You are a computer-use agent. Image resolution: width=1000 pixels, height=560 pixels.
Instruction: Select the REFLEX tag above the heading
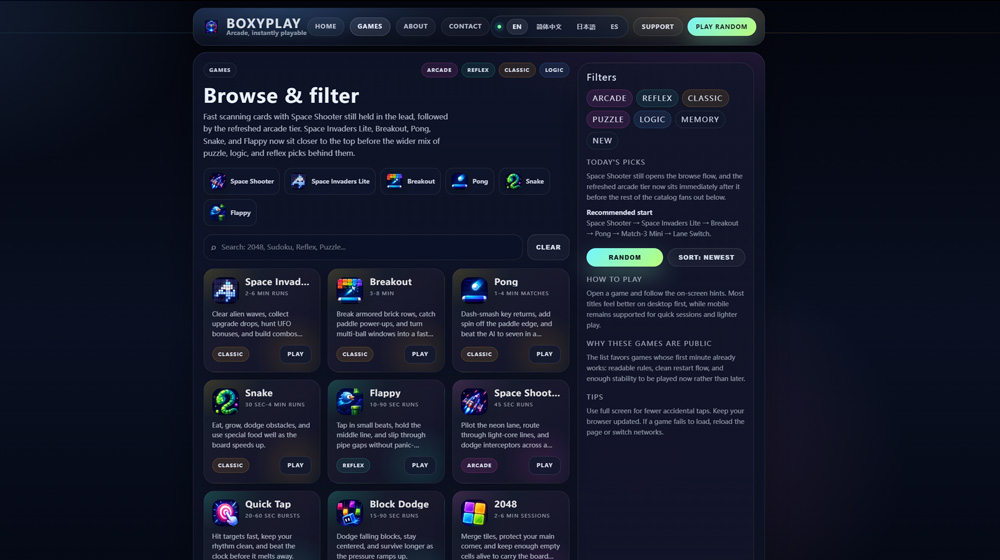coord(478,70)
